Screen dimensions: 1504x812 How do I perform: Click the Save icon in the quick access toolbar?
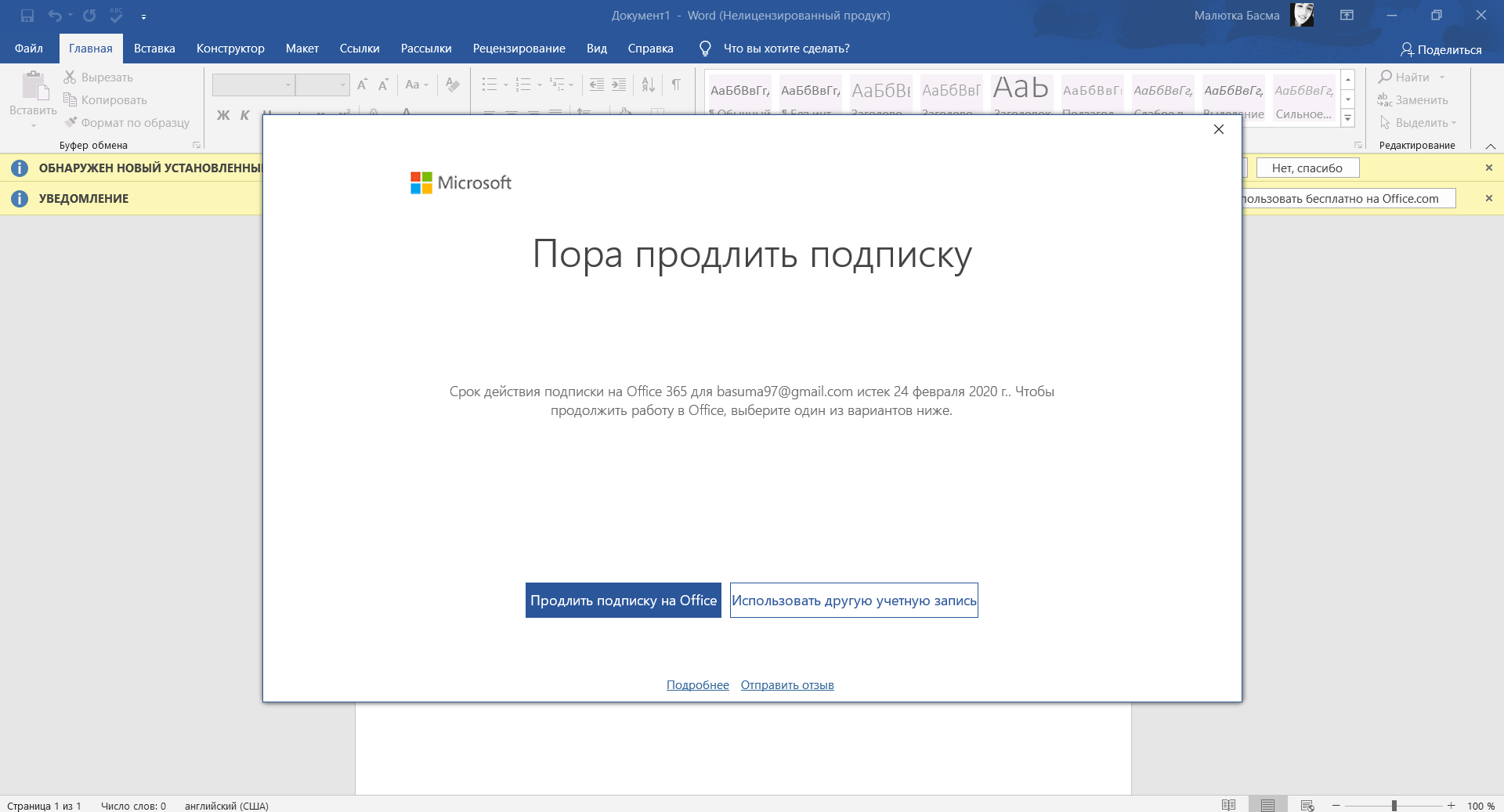27,16
